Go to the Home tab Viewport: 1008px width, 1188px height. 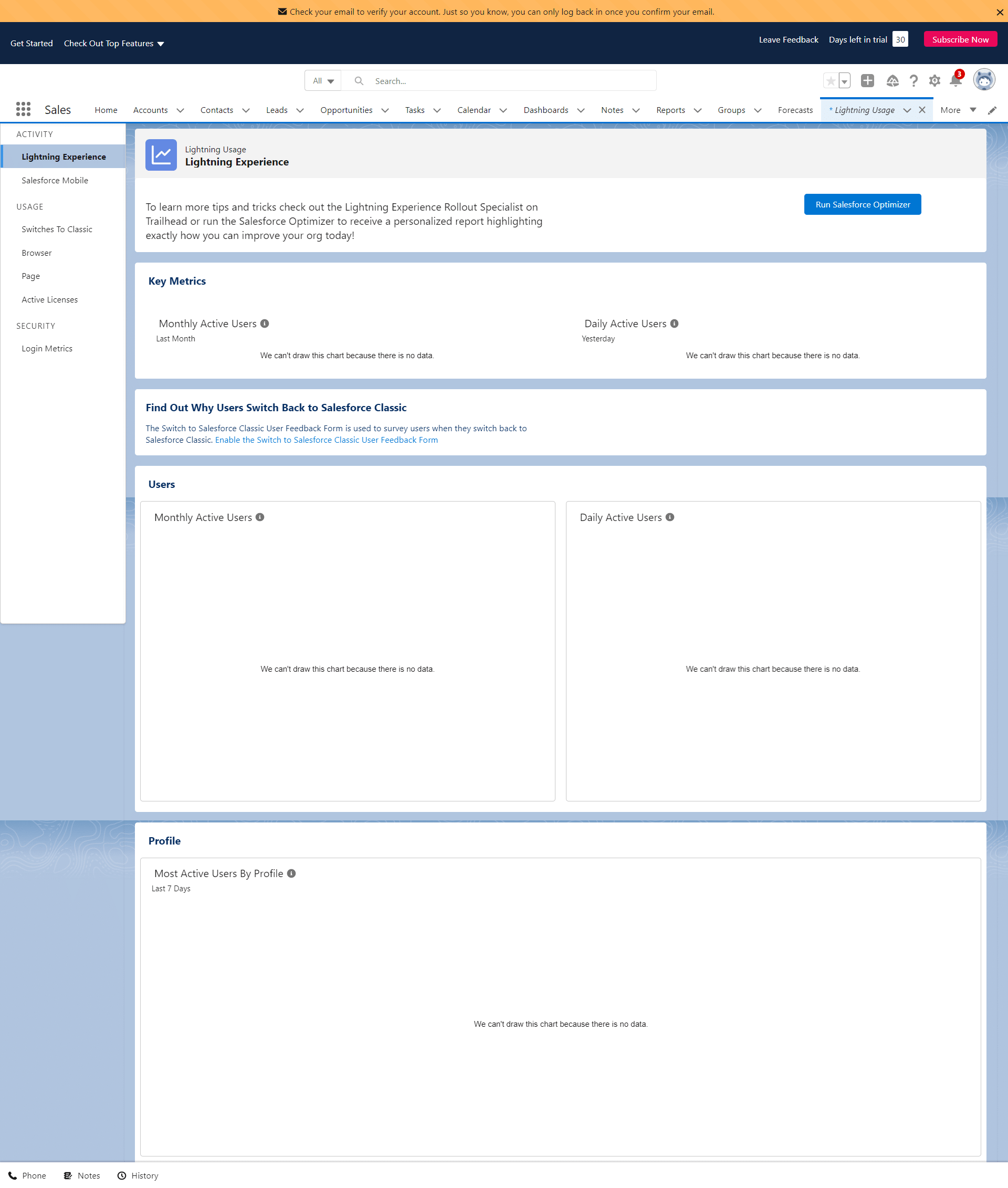pyautogui.click(x=106, y=110)
